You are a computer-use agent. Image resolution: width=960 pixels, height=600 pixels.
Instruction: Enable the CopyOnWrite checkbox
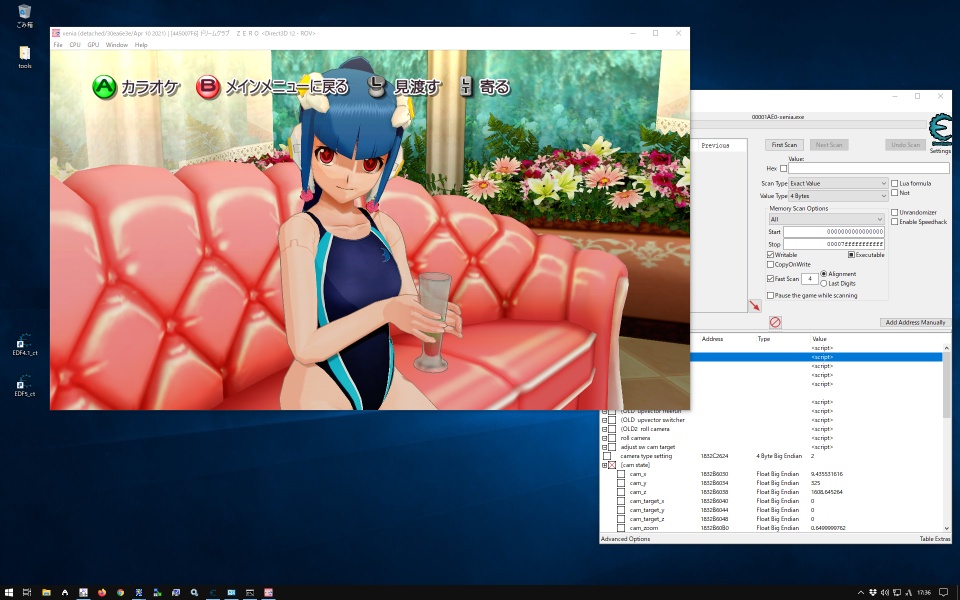[770, 264]
